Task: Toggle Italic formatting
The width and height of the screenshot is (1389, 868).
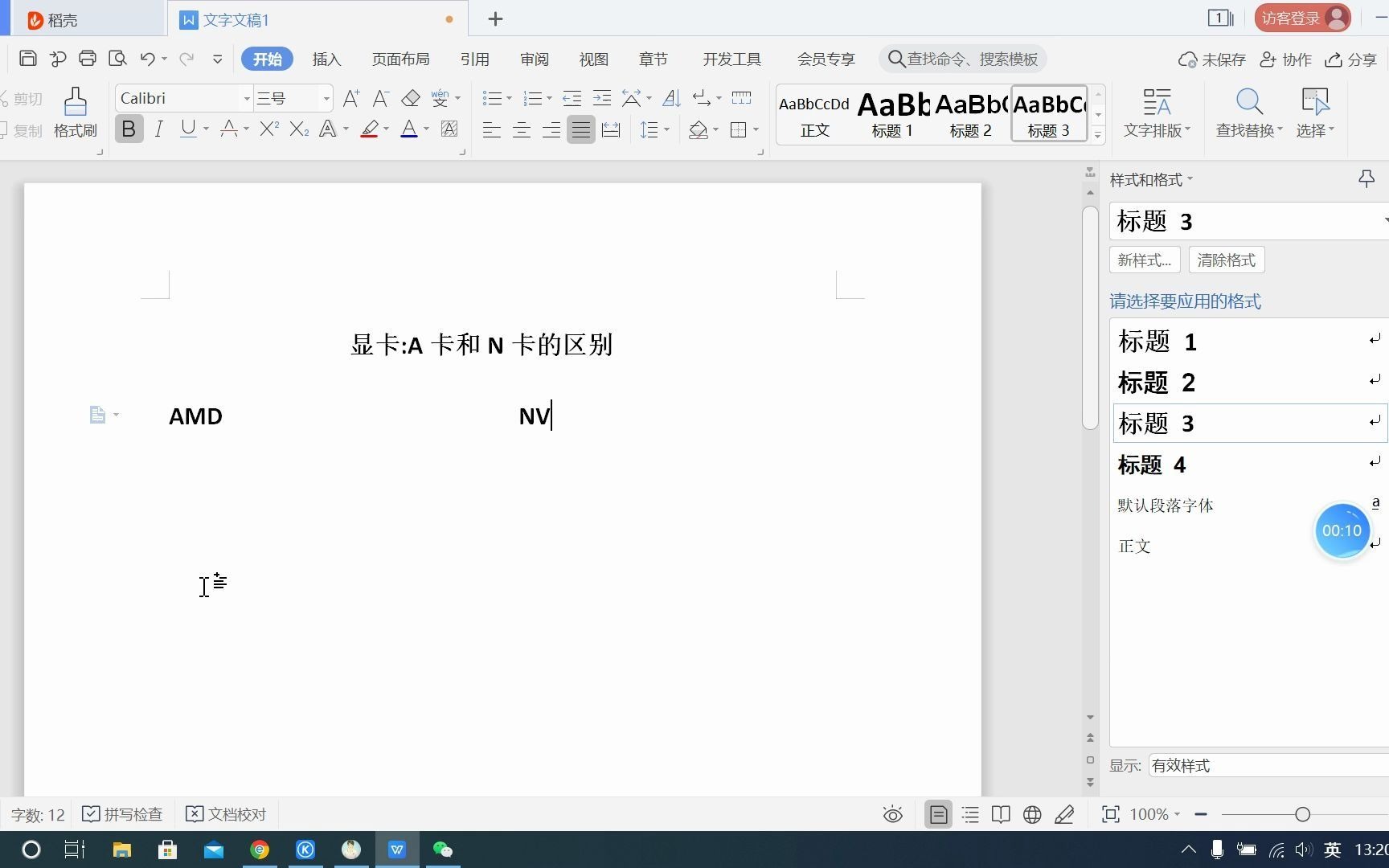Action: coord(159,129)
